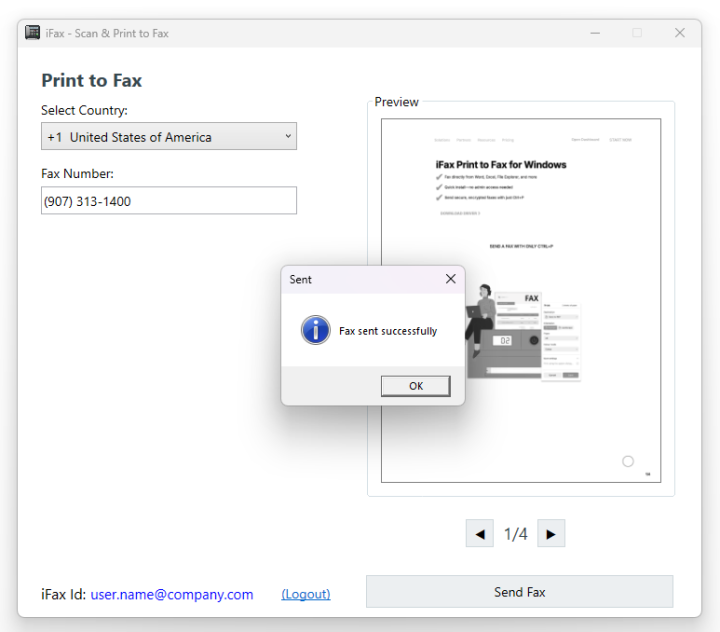Open the Select Country dropdown
The width and height of the screenshot is (720, 632).
tap(168, 137)
